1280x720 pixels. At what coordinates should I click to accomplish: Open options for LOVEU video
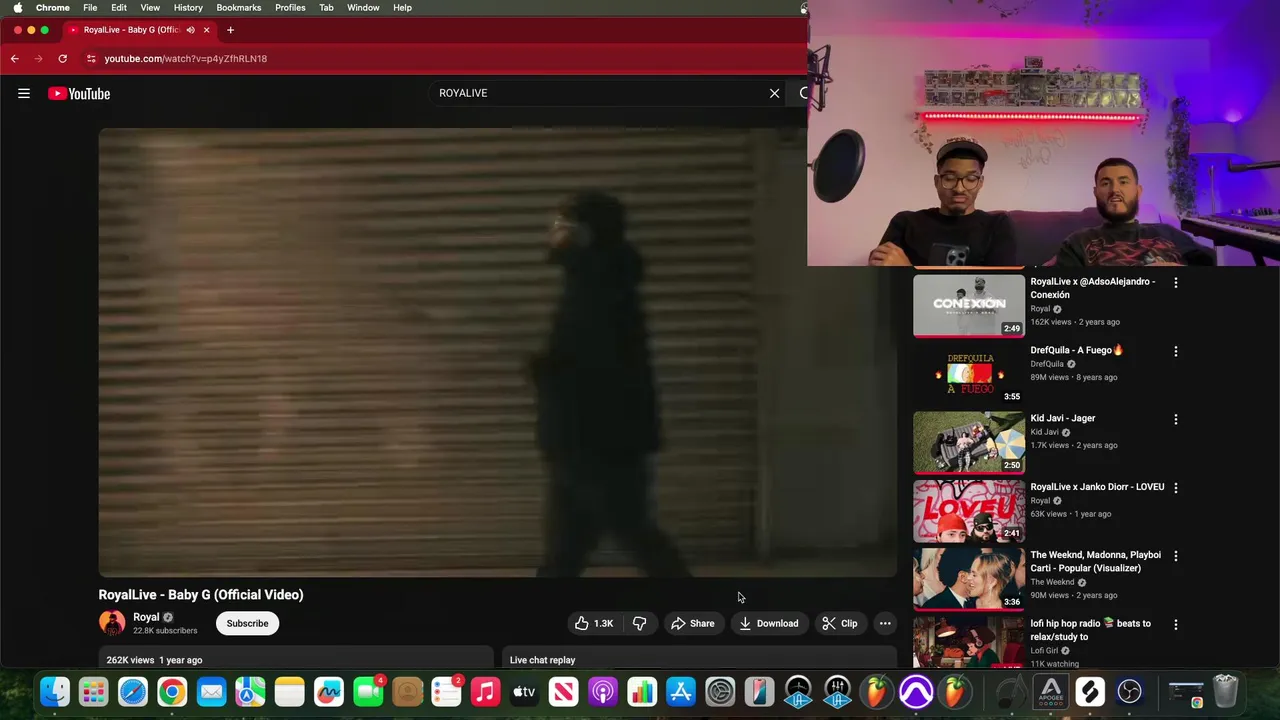tap(1176, 487)
